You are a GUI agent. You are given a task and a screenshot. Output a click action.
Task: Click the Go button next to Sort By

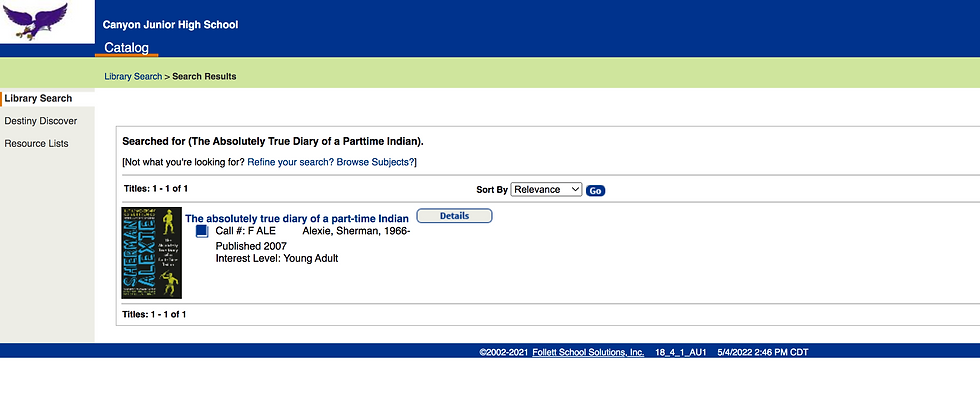coord(595,191)
